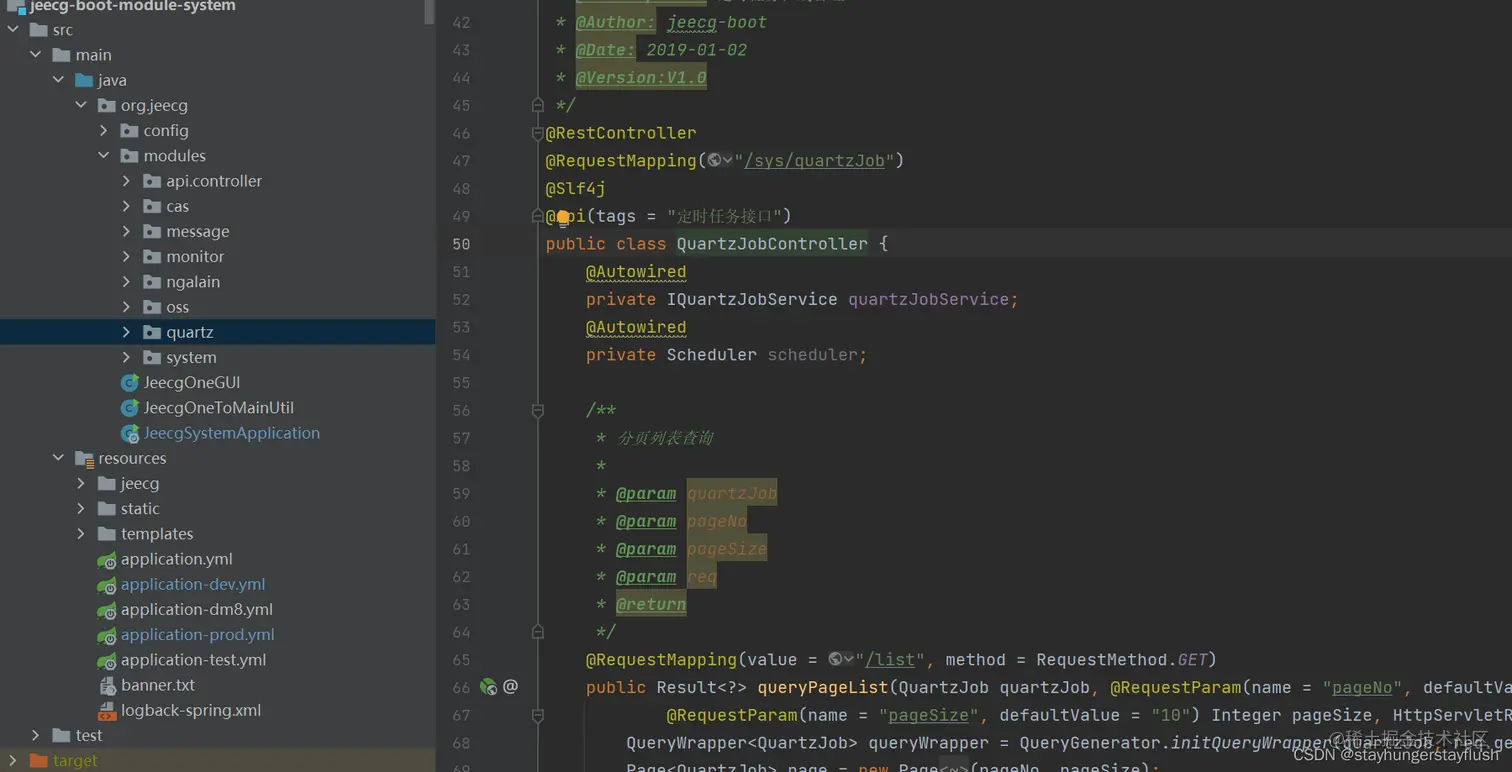The image size is (1512, 772).
Task: Open the URL globe dropdown before "/sys/quartzJob"
Action: coord(721,161)
